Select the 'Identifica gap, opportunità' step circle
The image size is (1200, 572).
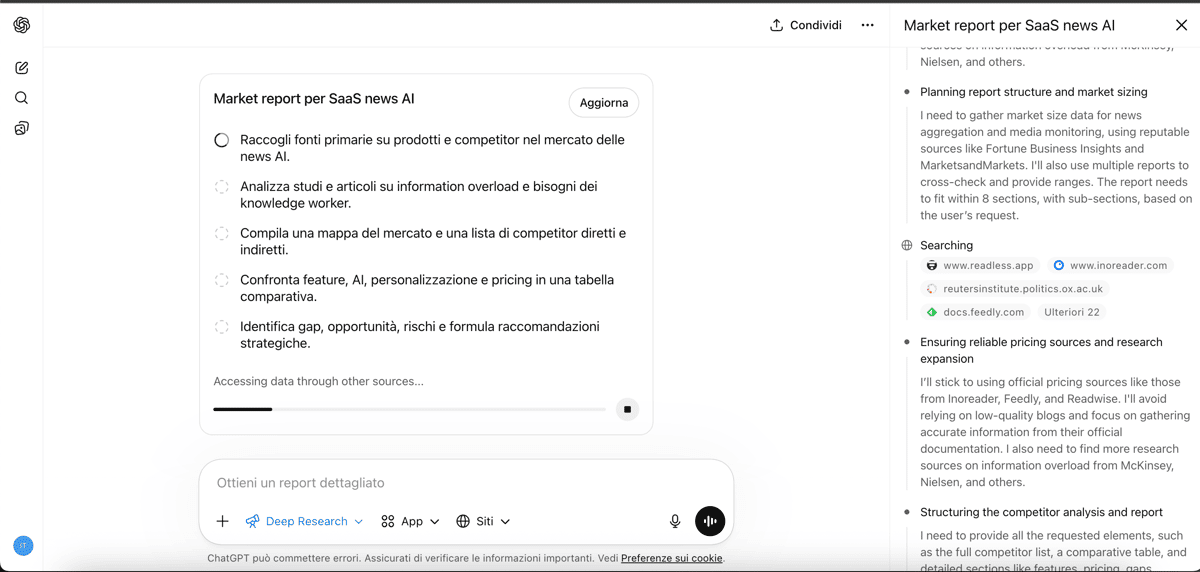[x=222, y=327]
